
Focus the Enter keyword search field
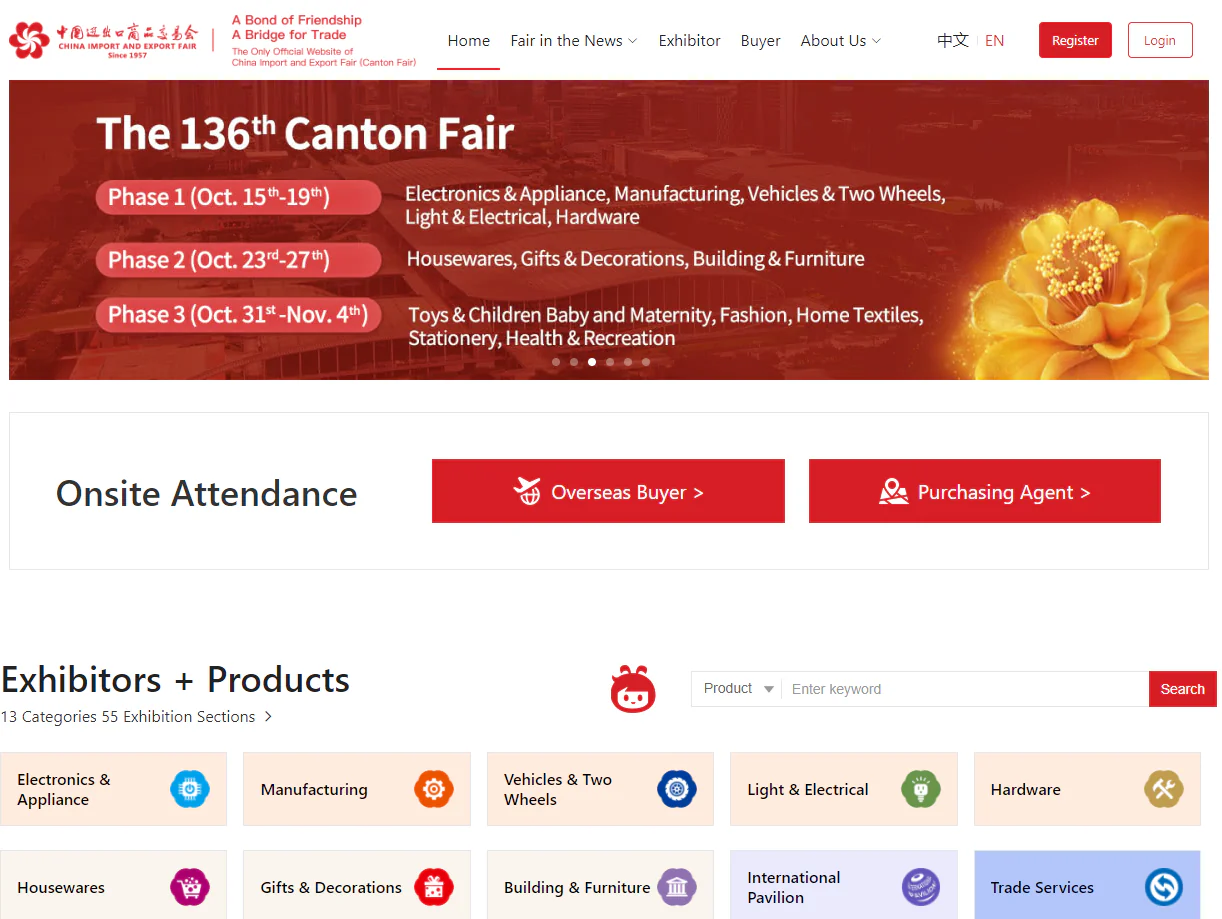click(x=964, y=689)
